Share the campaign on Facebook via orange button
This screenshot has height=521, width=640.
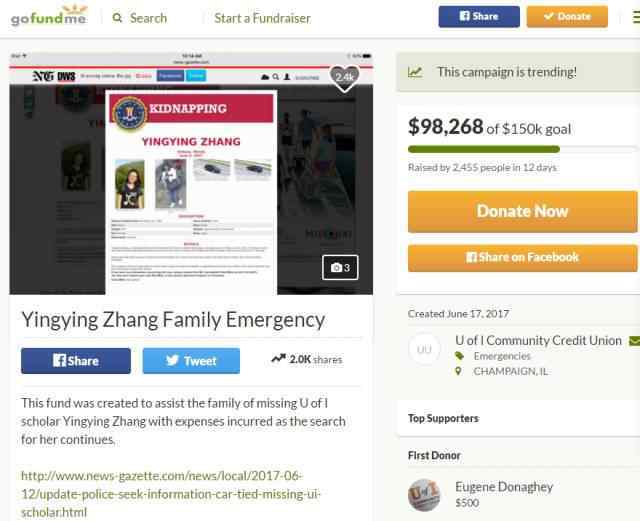(522, 258)
